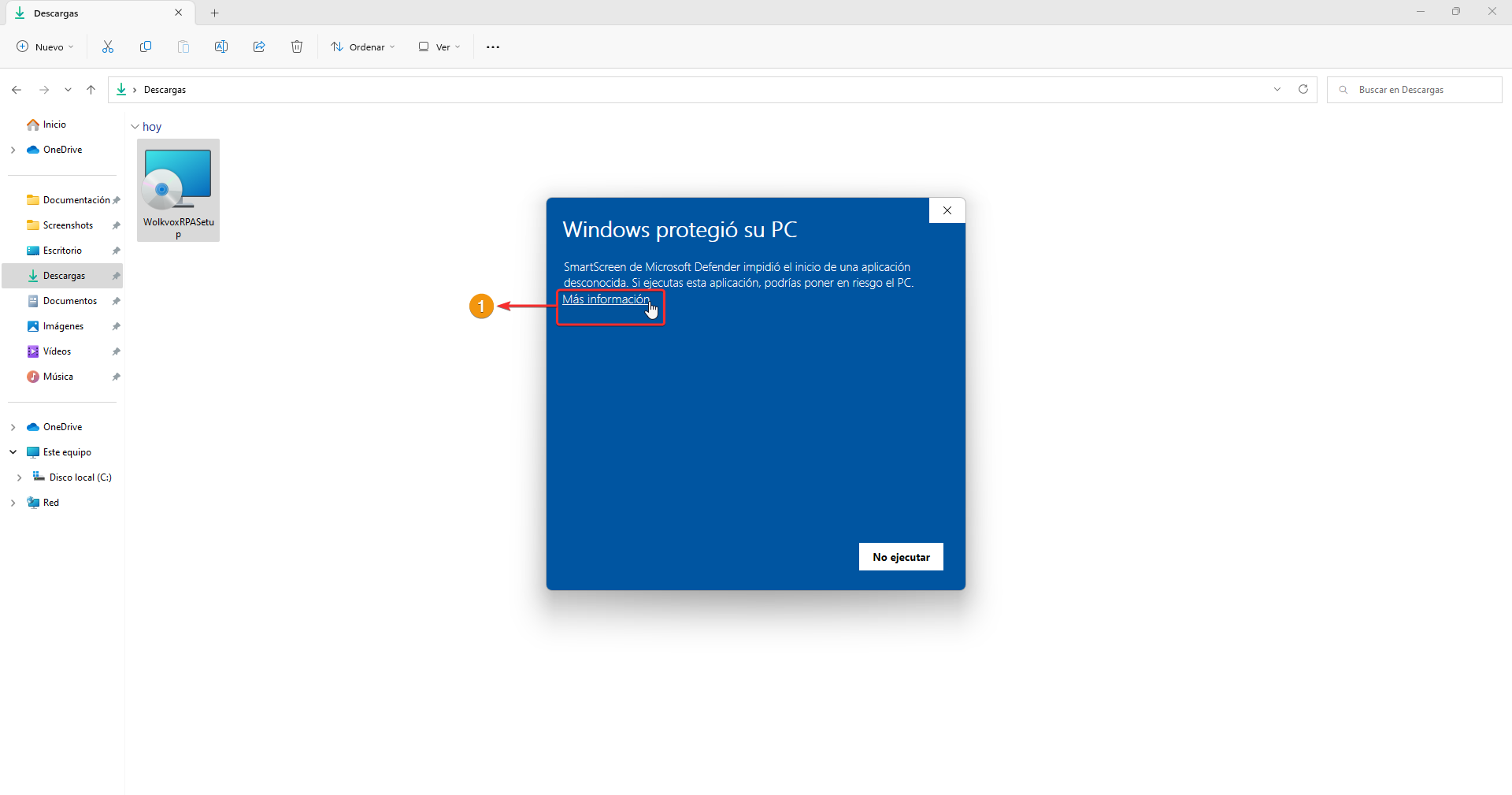Image resolution: width=1512 pixels, height=795 pixels.
Task: Refresh the Descargas folder view
Action: tap(1303, 89)
